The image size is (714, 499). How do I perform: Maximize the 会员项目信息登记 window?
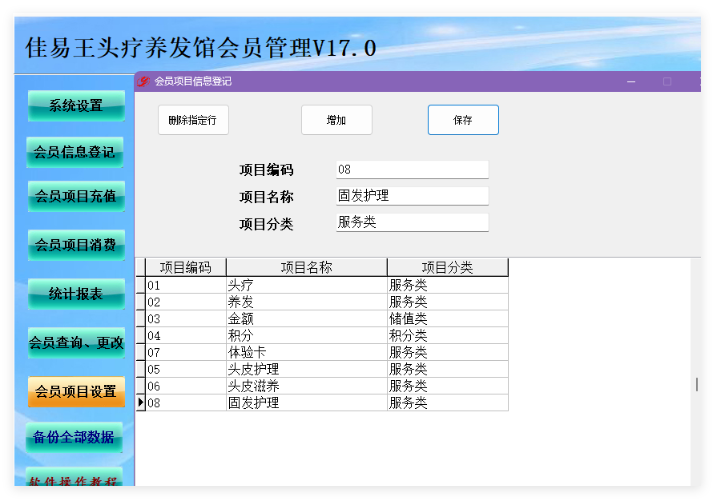(x=667, y=81)
